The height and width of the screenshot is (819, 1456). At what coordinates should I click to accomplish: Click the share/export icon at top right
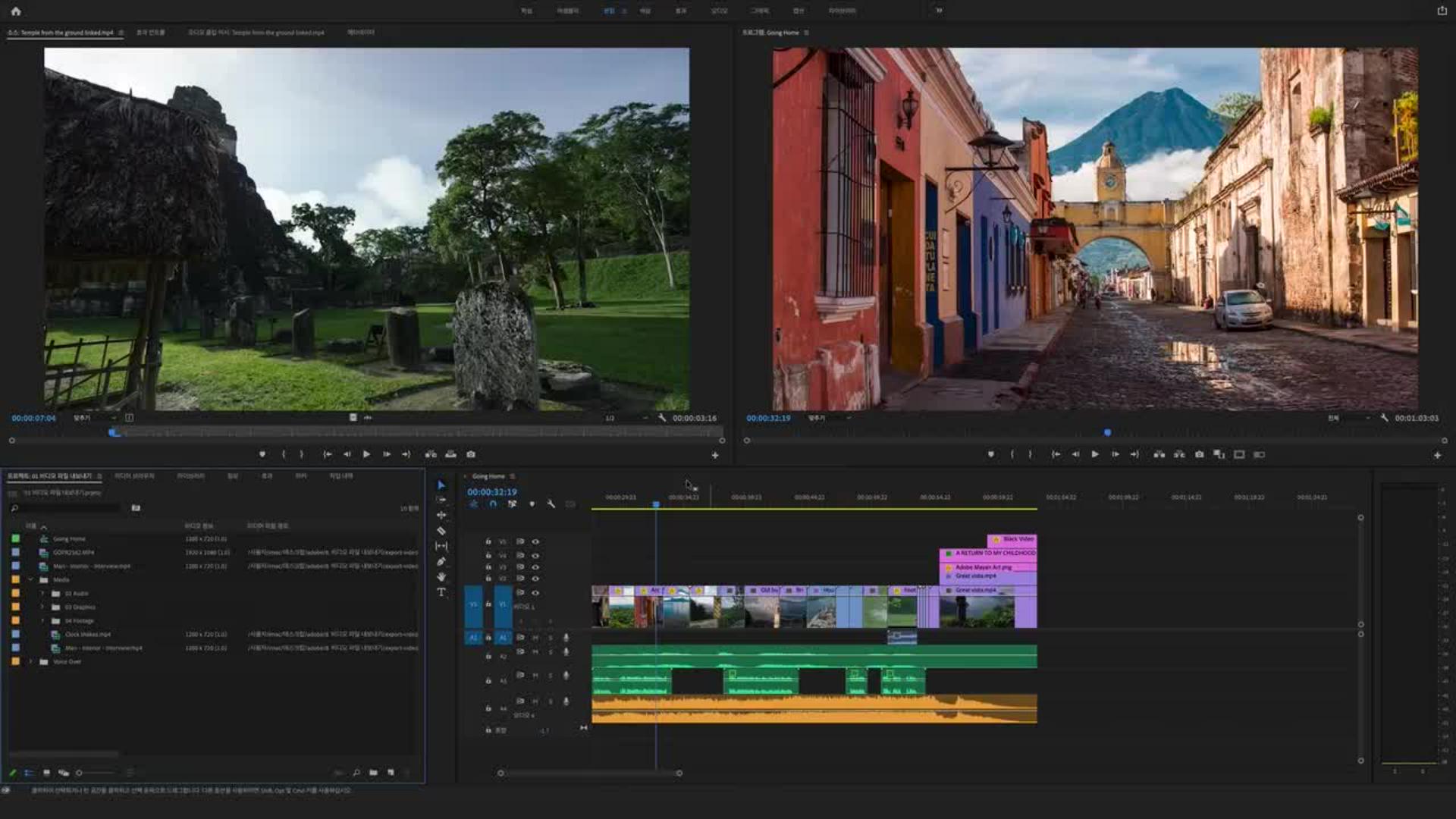1442,11
